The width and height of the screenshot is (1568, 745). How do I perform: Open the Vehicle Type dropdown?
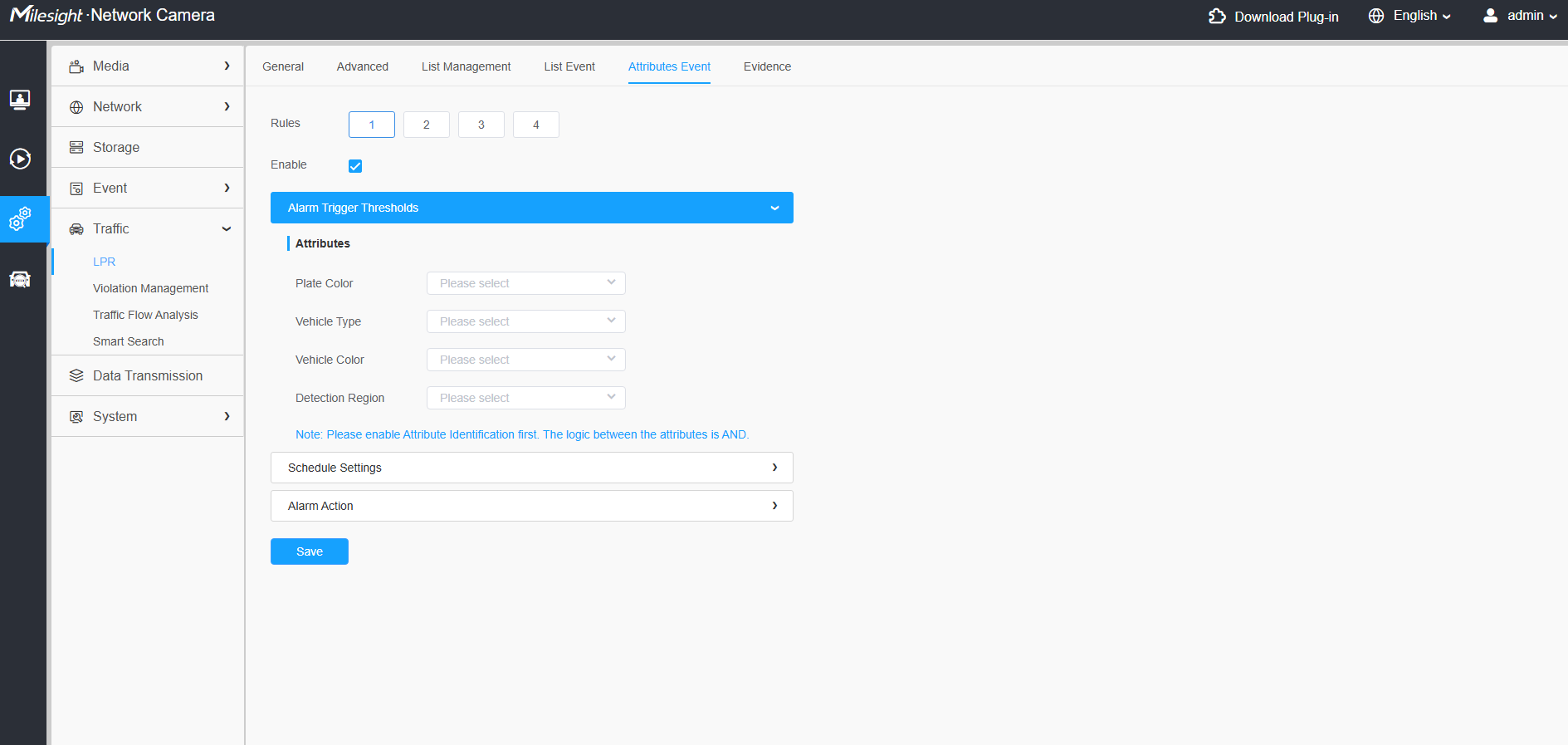[526, 321]
